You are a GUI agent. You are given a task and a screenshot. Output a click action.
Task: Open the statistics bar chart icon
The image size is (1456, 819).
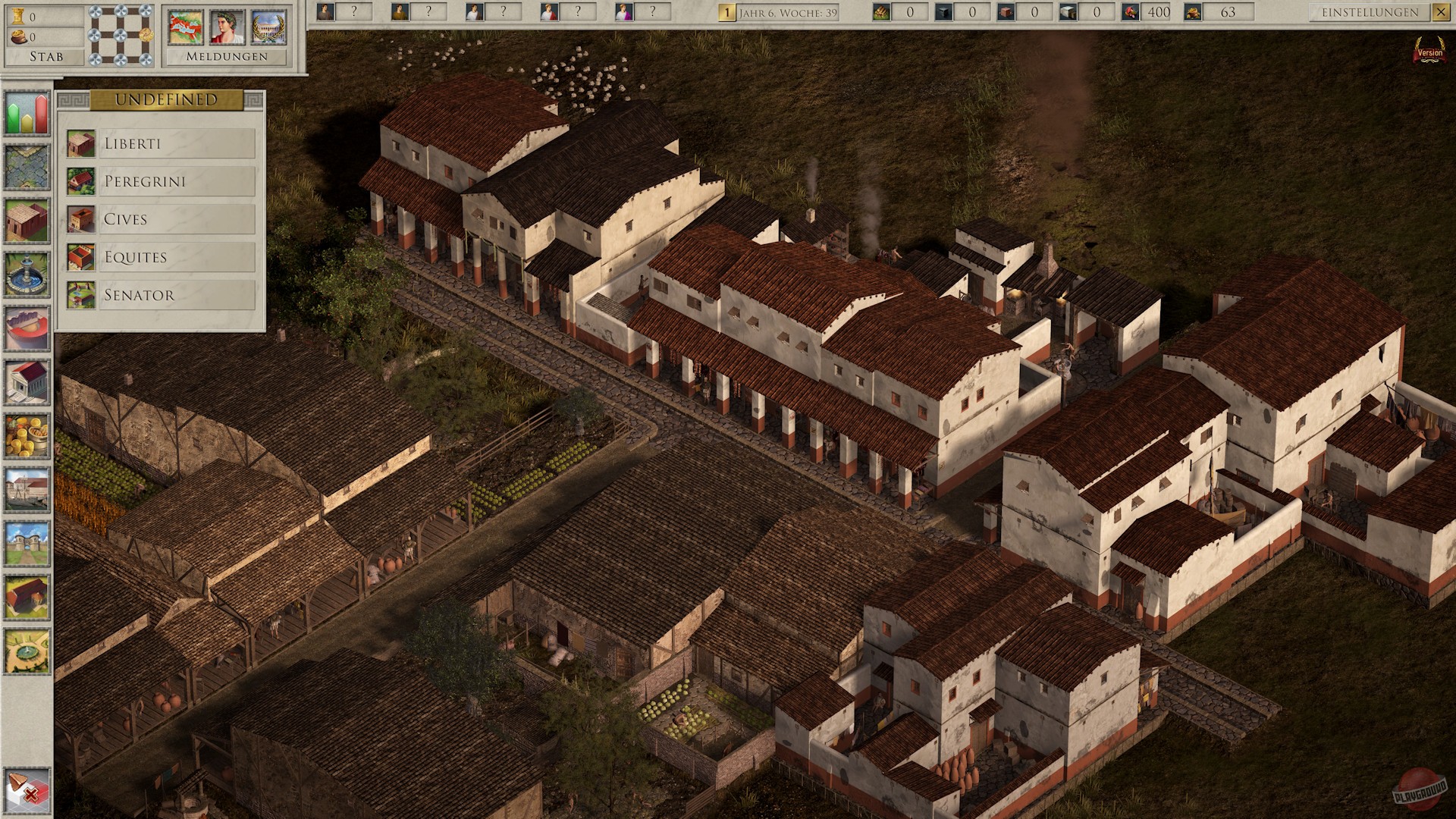pos(27,114)
